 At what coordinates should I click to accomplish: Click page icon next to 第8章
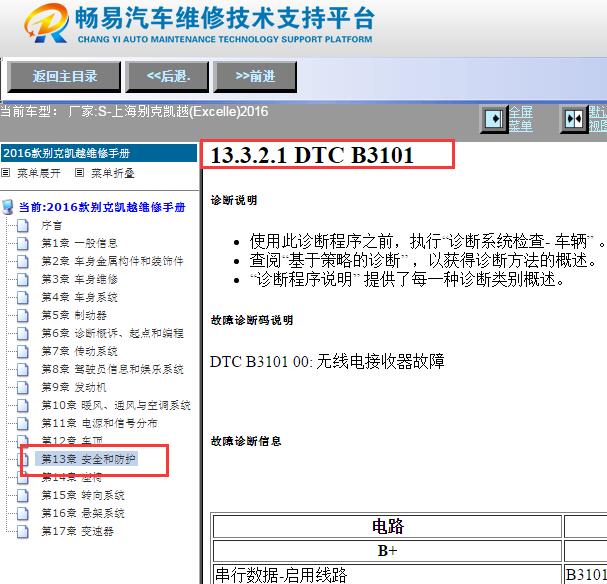(x=23, y=369)
